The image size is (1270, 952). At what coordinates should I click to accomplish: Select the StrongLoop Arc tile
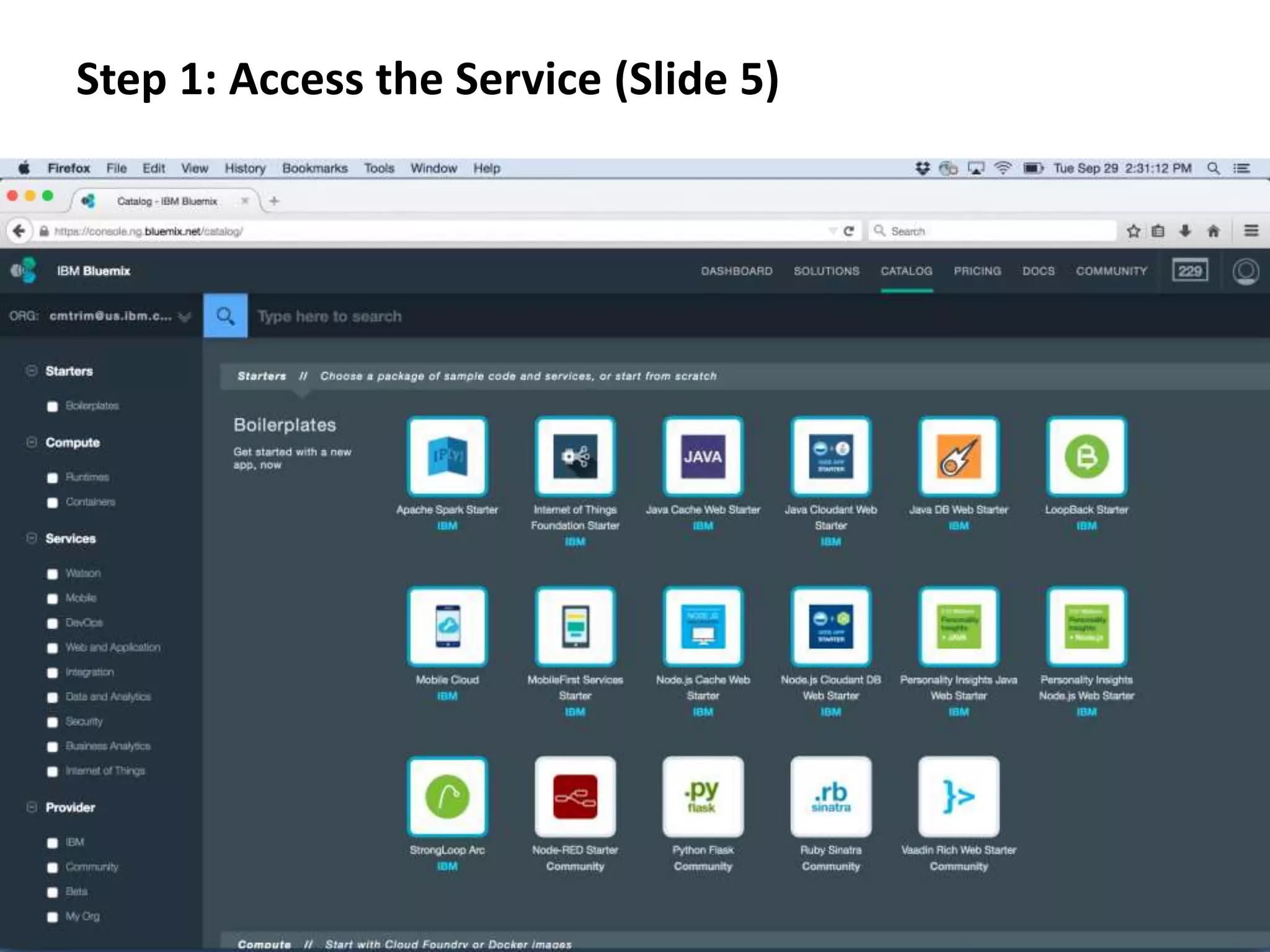pos(447,796)
